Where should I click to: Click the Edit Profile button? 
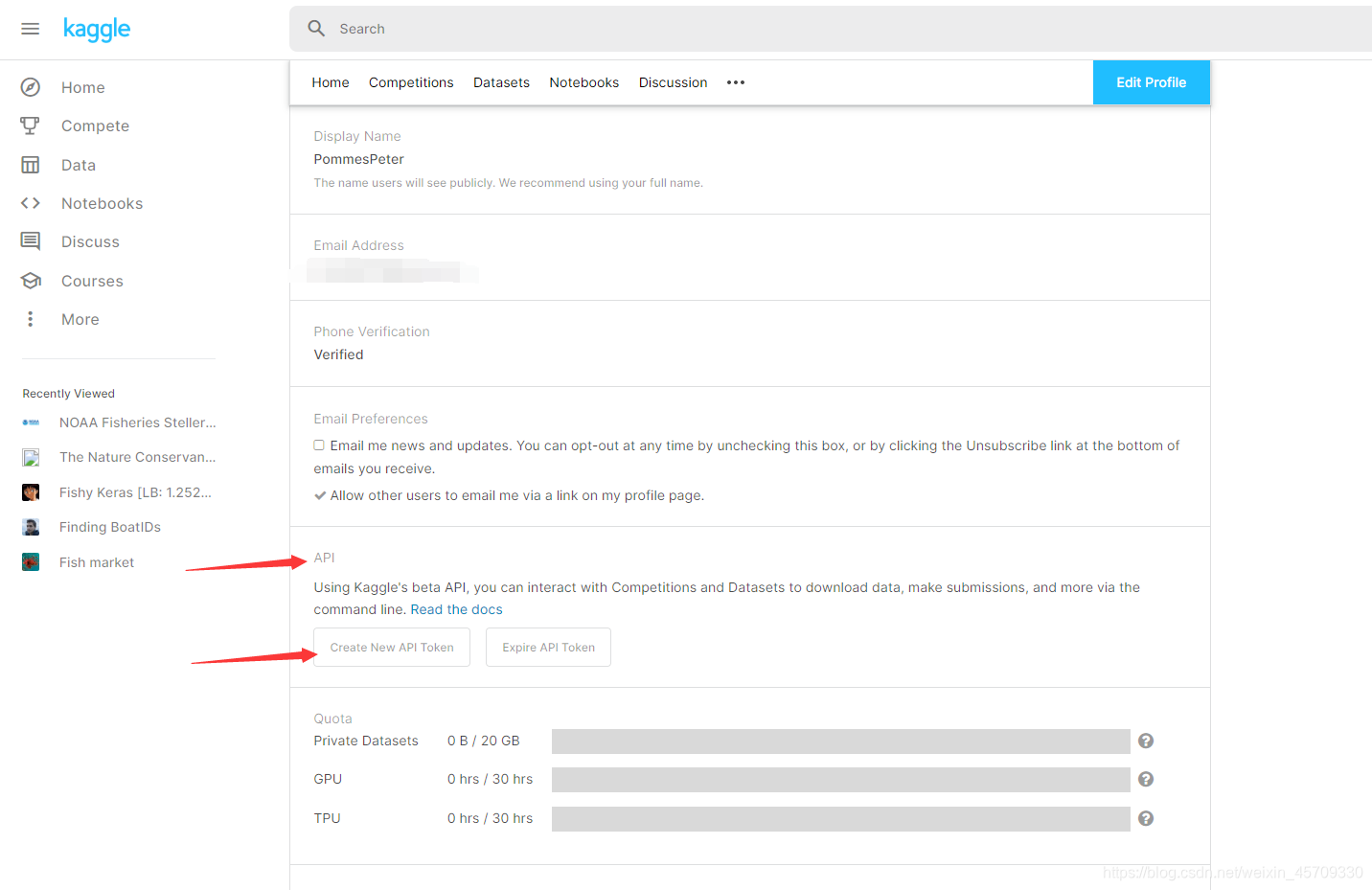[x=1152, y=82]
